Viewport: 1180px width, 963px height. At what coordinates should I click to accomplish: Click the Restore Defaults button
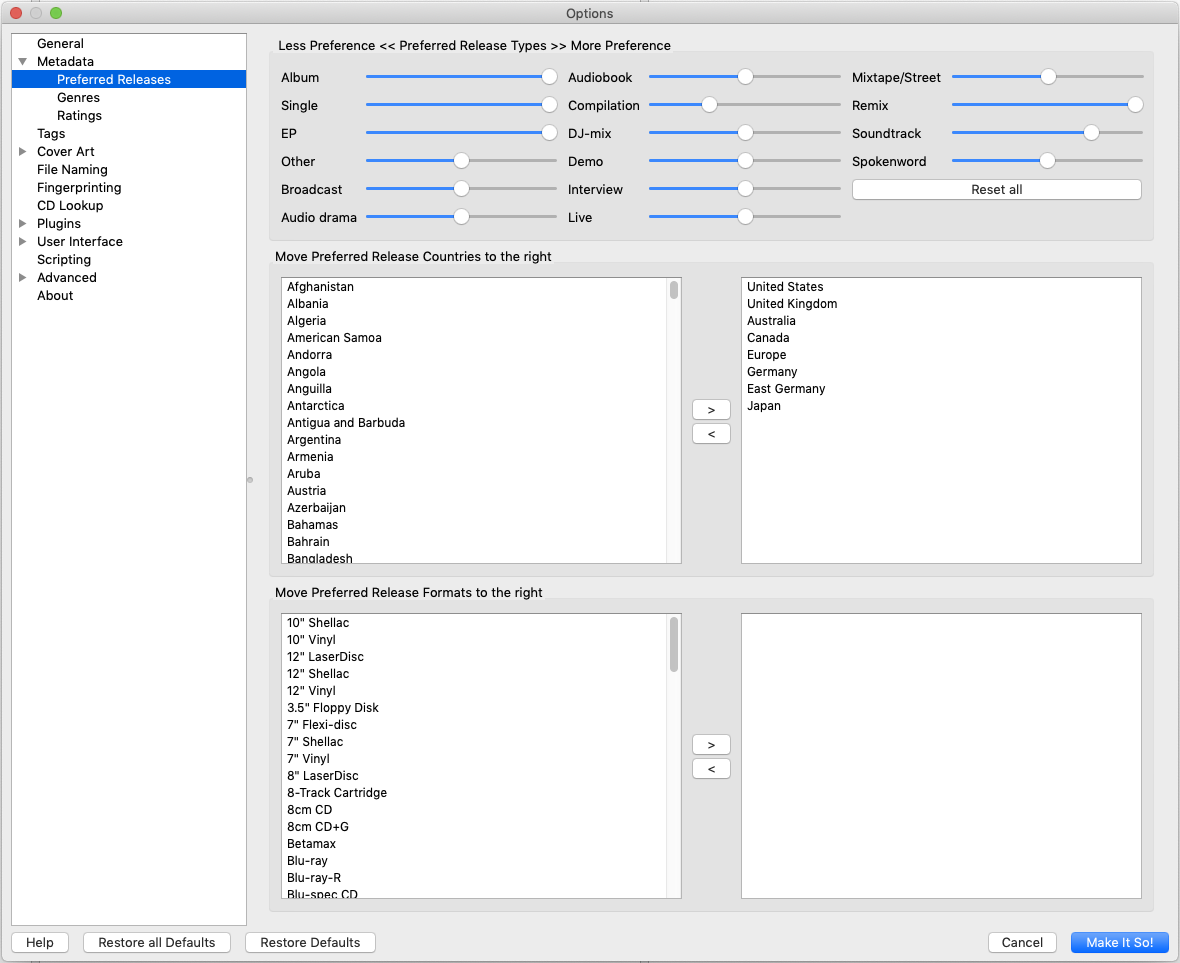[x=310, y=943]
